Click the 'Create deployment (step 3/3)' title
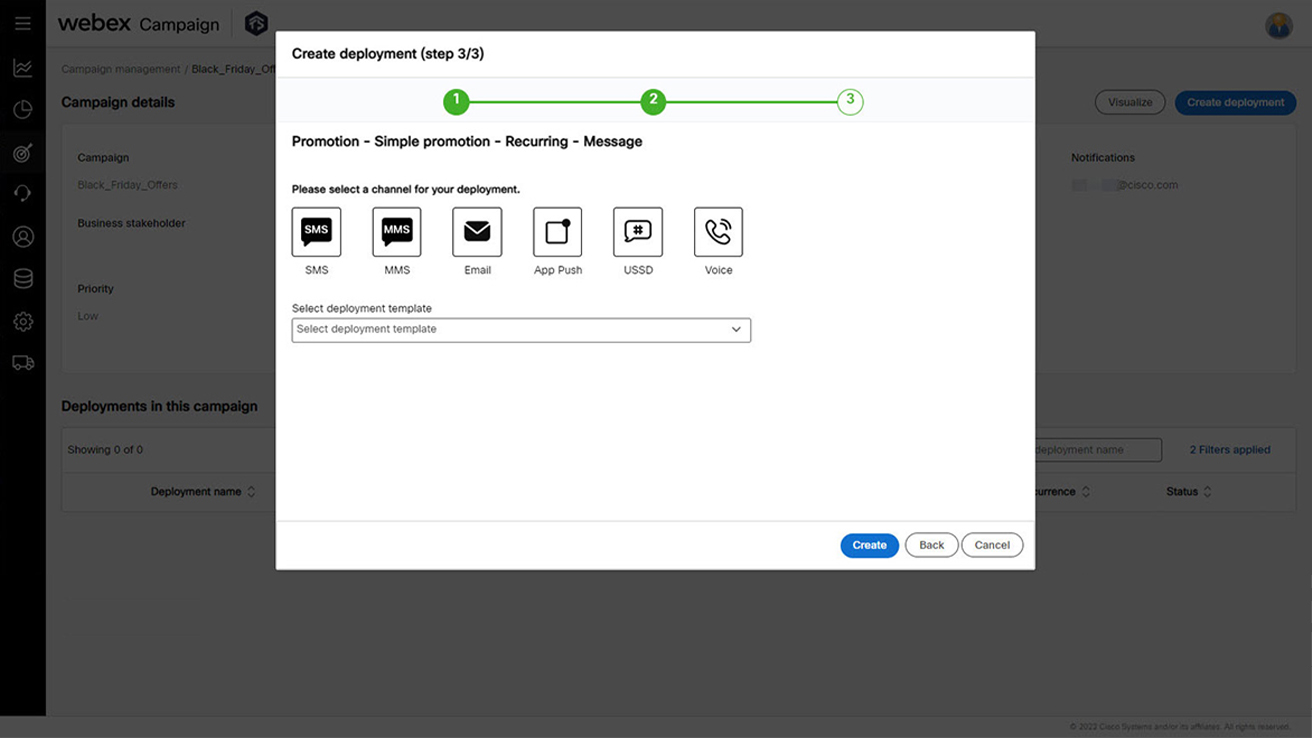The image size is (1312, 738). 388,54
